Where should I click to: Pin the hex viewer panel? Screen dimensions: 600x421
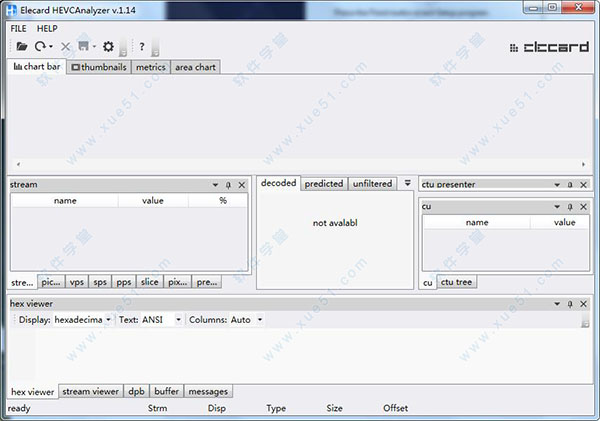(x=570, y=304)
